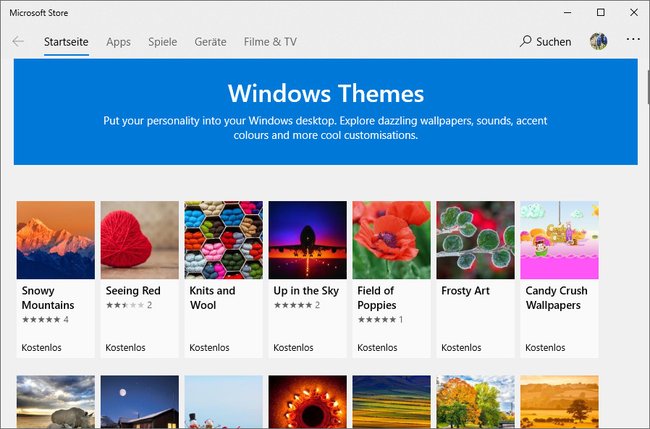
Task: Open the candle ring theme thumbnail
Action: point(308,402)
